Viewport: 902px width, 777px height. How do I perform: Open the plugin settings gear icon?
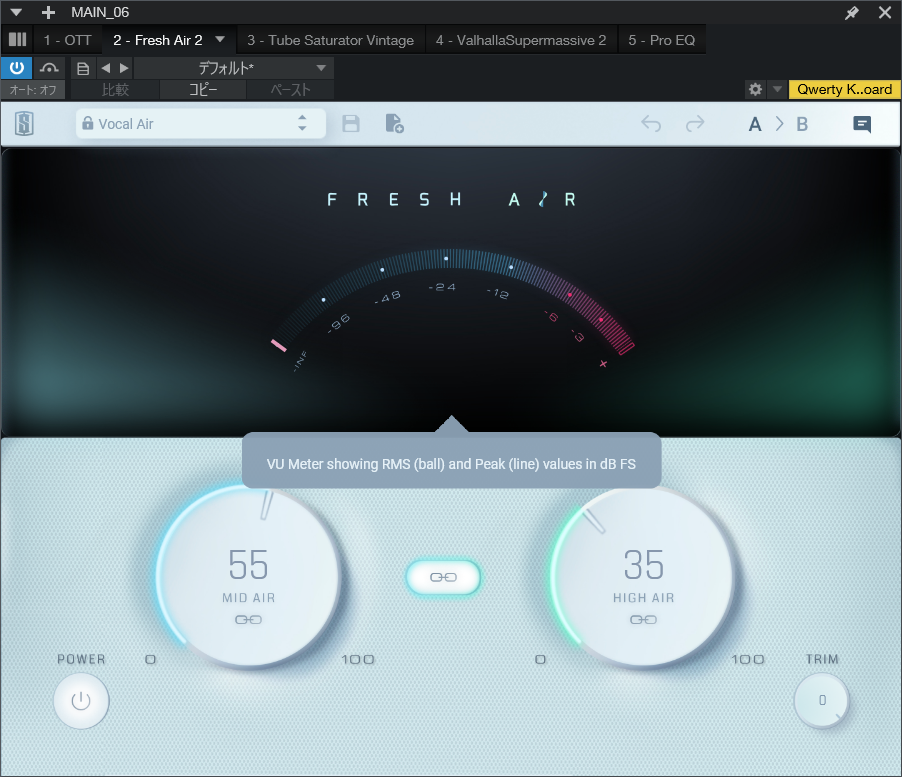point(756,89)
